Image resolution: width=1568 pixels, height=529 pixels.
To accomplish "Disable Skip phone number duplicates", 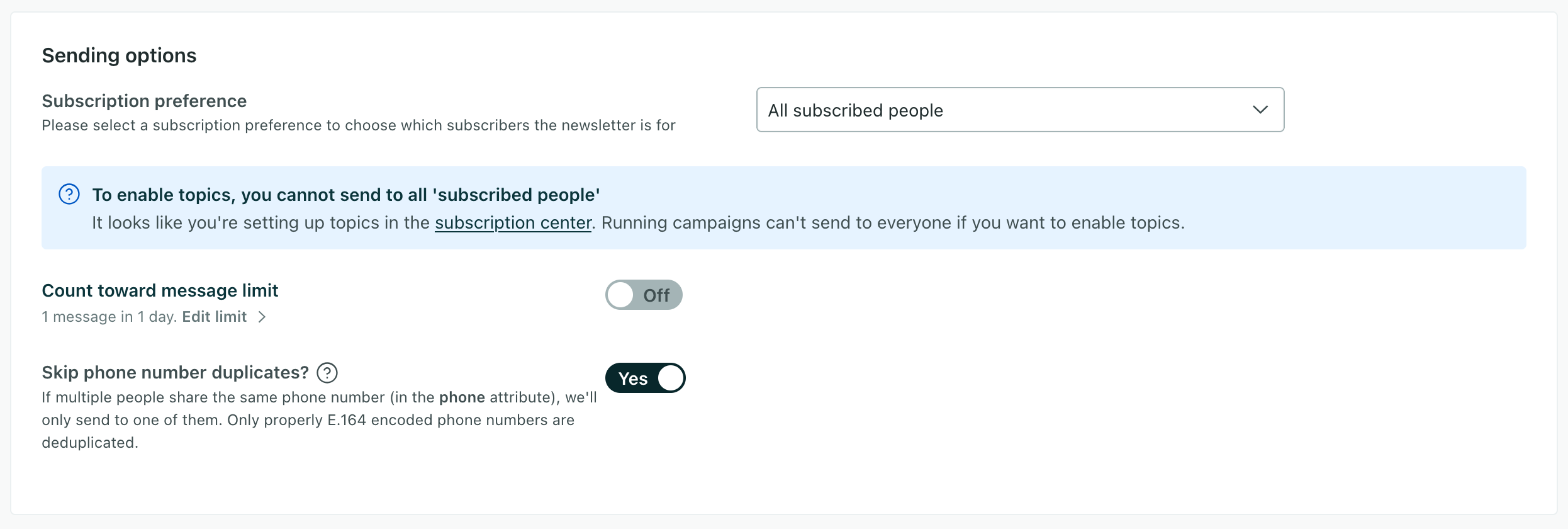I will [645, 378].
